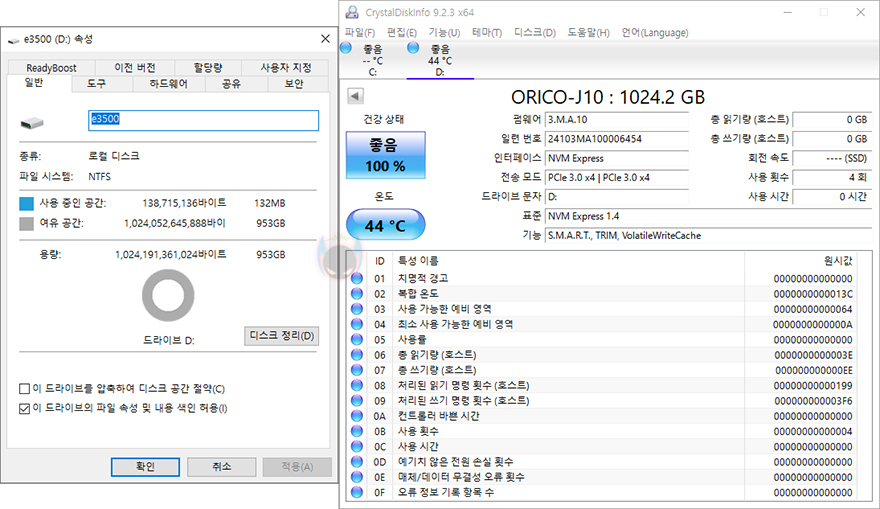Image resolution: width=880 pixels, height=509 pixels.
Task: Click the e3500 drive name input field
Action: (x=204, y=120)
